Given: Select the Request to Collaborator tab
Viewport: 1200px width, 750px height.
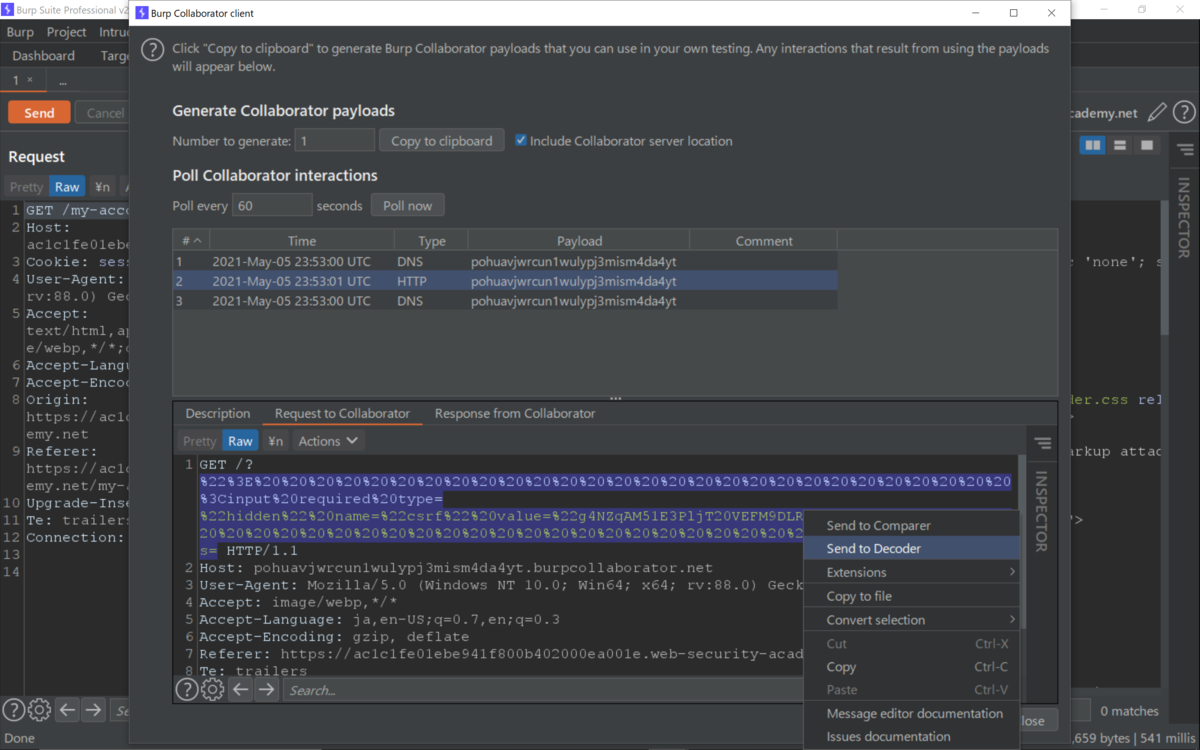Looking at the screenshot, I should 343,413.
